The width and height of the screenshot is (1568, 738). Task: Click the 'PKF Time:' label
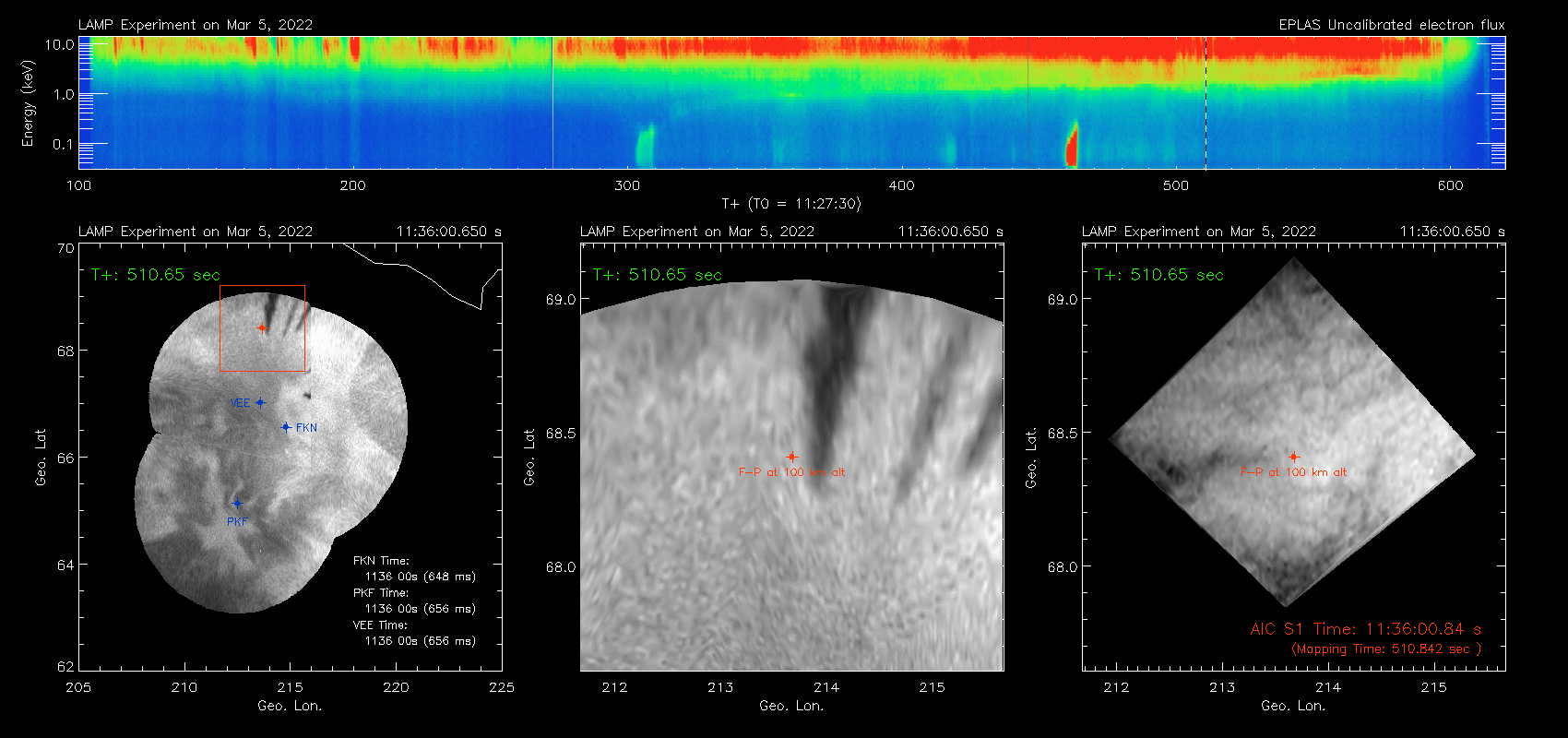point(381,593)
